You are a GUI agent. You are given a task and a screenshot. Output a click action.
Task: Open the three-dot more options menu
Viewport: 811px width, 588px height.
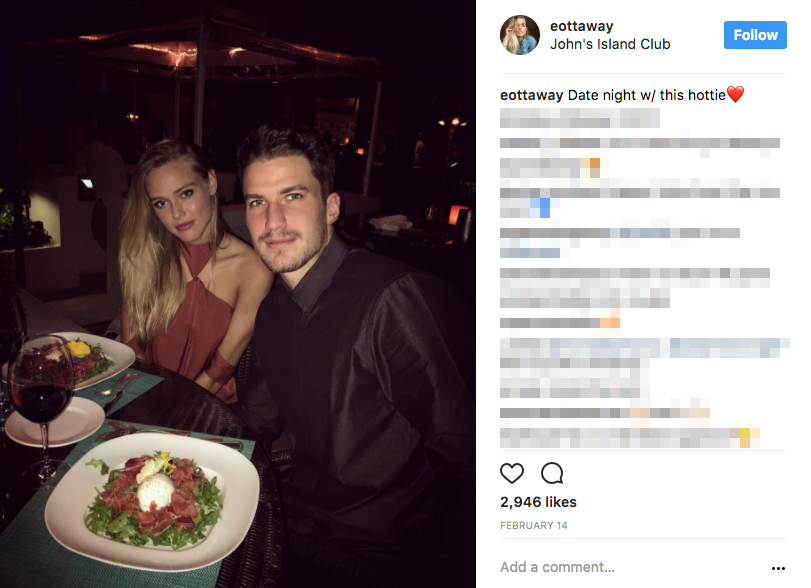pos(778,568)
